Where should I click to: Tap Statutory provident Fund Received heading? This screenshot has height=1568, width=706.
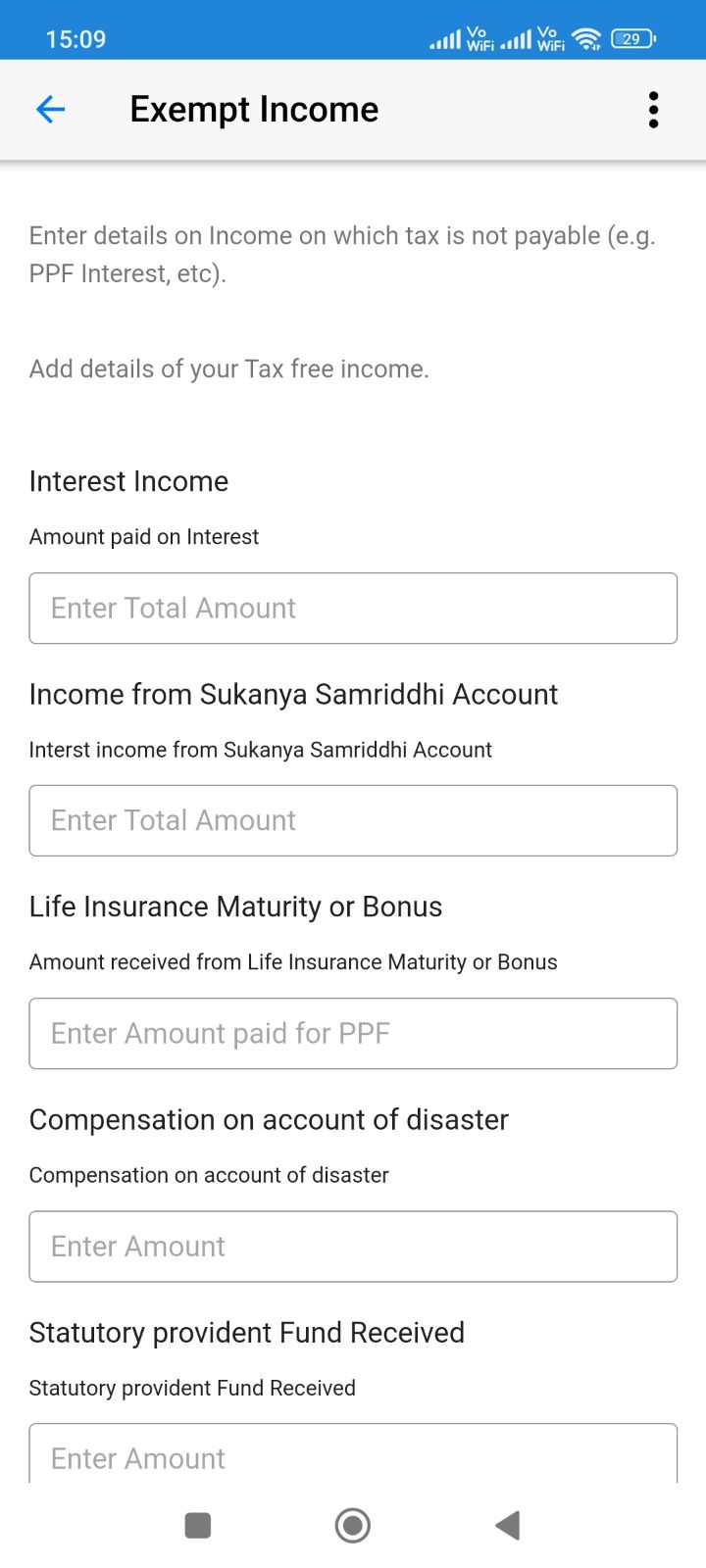pyautogui.click(x=246, y=1333)
